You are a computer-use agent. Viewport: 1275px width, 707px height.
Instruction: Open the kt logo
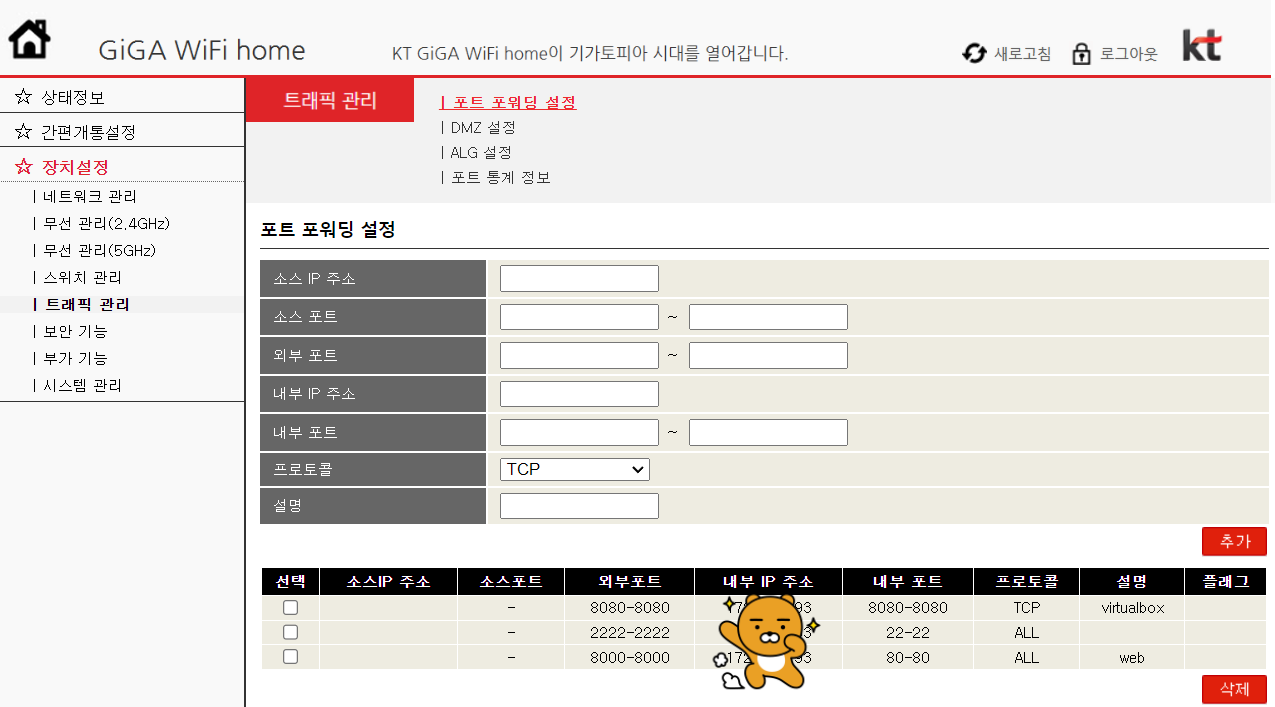(x=1202, y=45)
